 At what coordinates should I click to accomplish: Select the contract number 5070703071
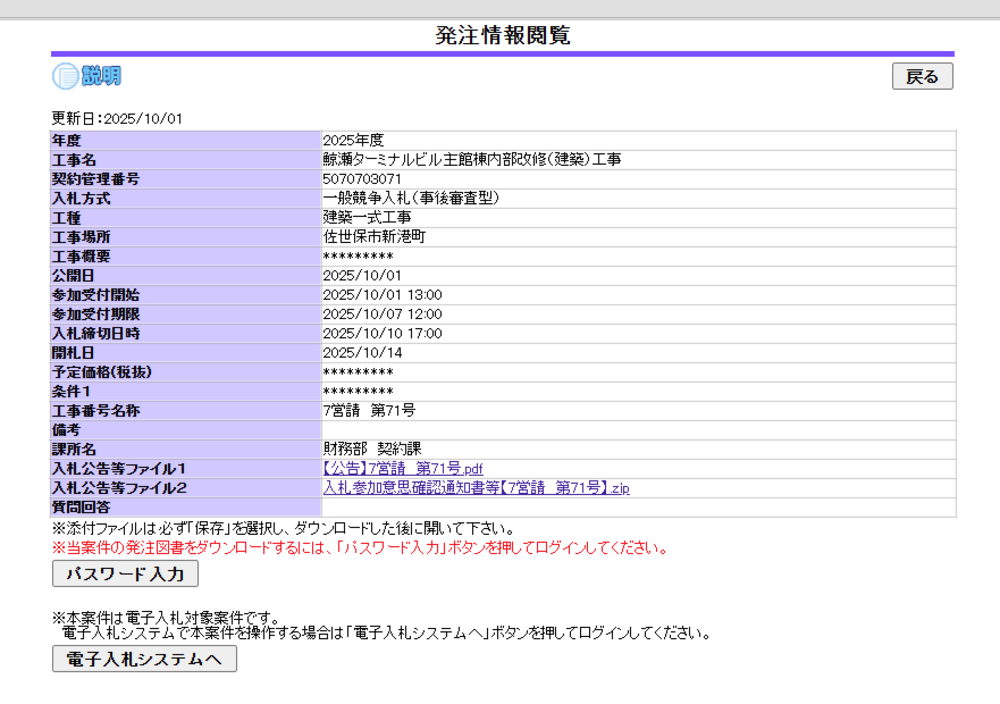coord(362,179)
